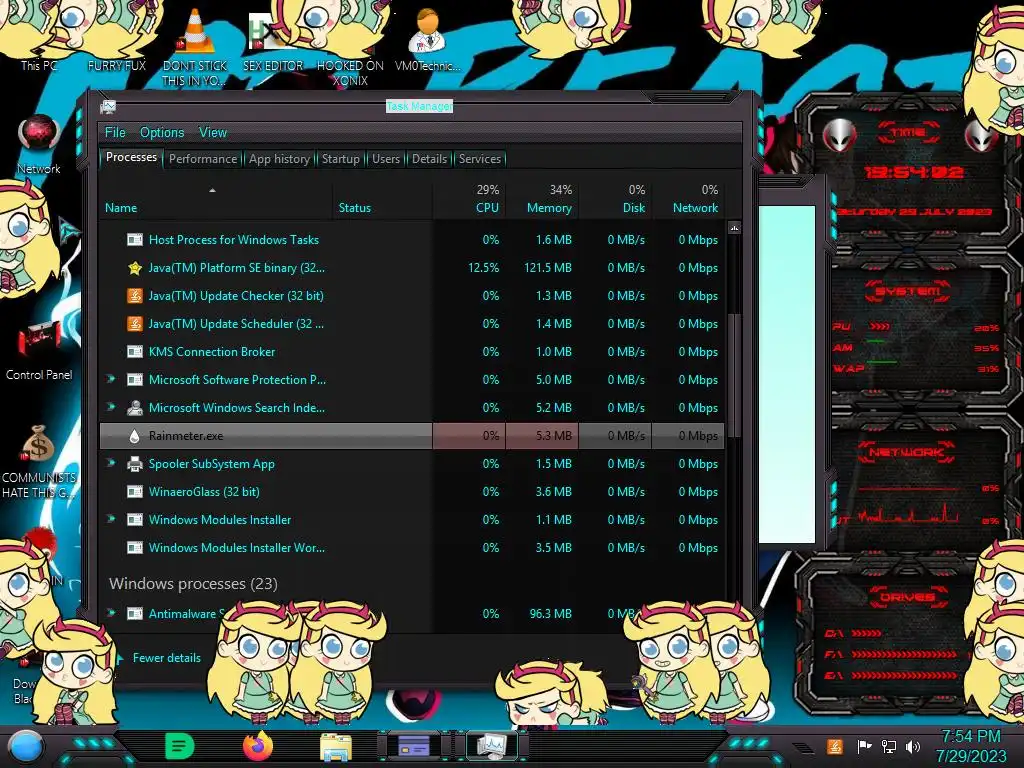Click Java Platform SE binary star icon
The image size is (1024, 768).
coord(135,268)
